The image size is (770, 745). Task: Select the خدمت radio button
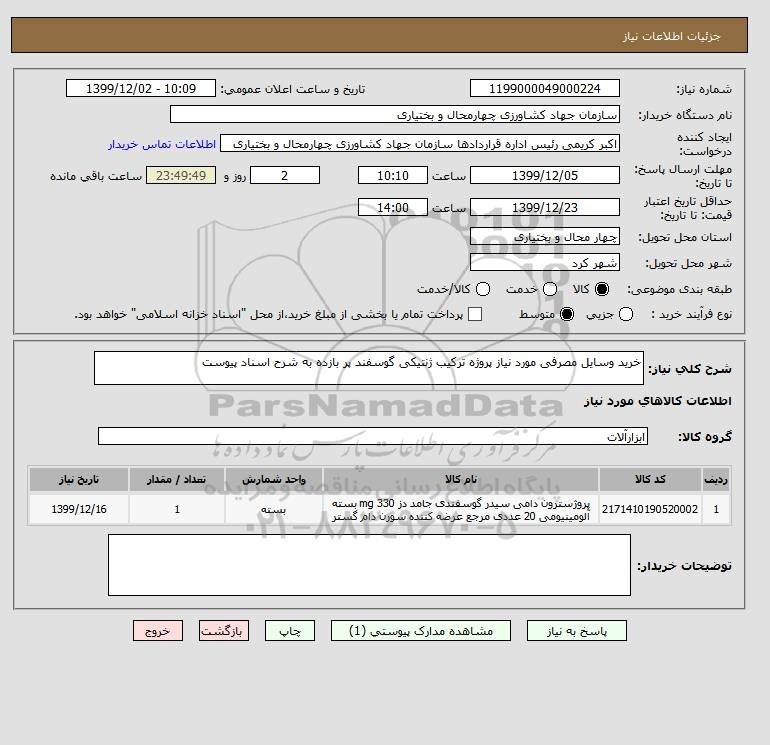[550, 289]
